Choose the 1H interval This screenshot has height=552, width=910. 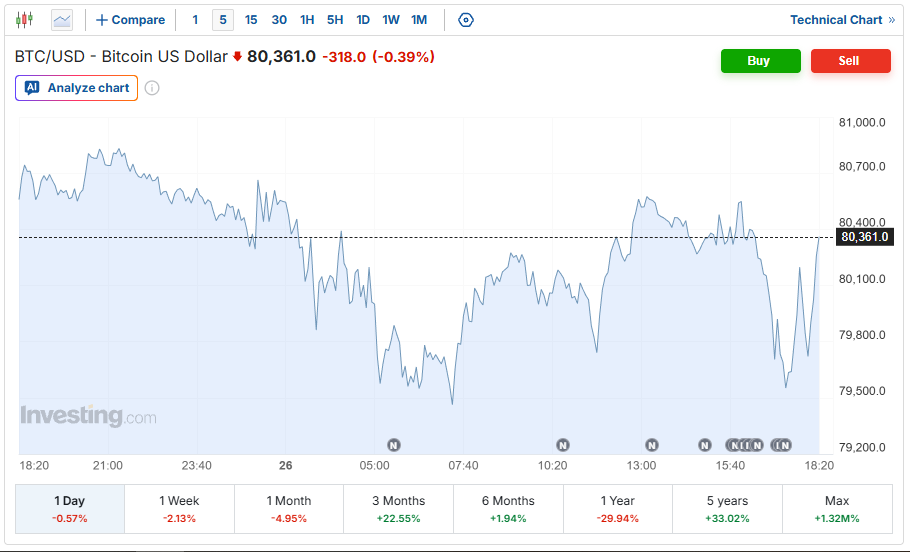click(x=307, y=20)
